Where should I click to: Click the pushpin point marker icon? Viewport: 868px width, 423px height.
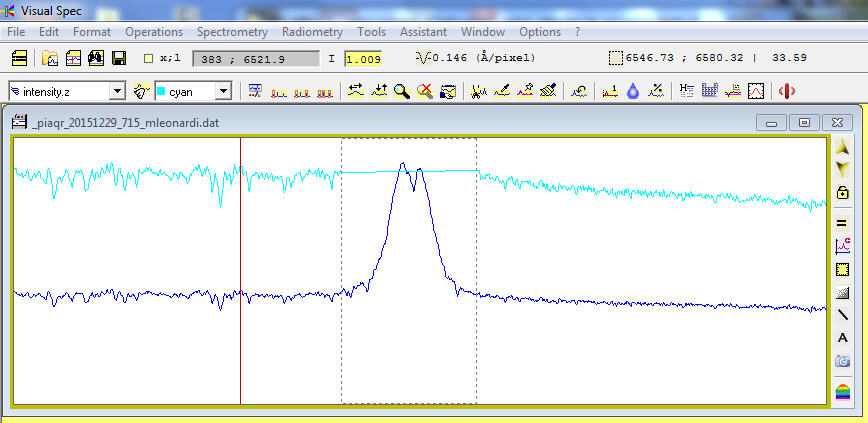525,91
